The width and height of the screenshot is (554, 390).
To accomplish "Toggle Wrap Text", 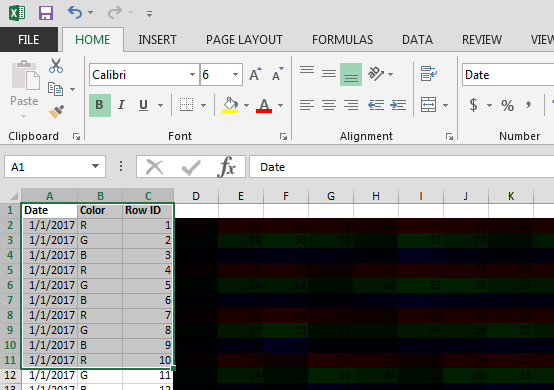I will pos(429,73).
